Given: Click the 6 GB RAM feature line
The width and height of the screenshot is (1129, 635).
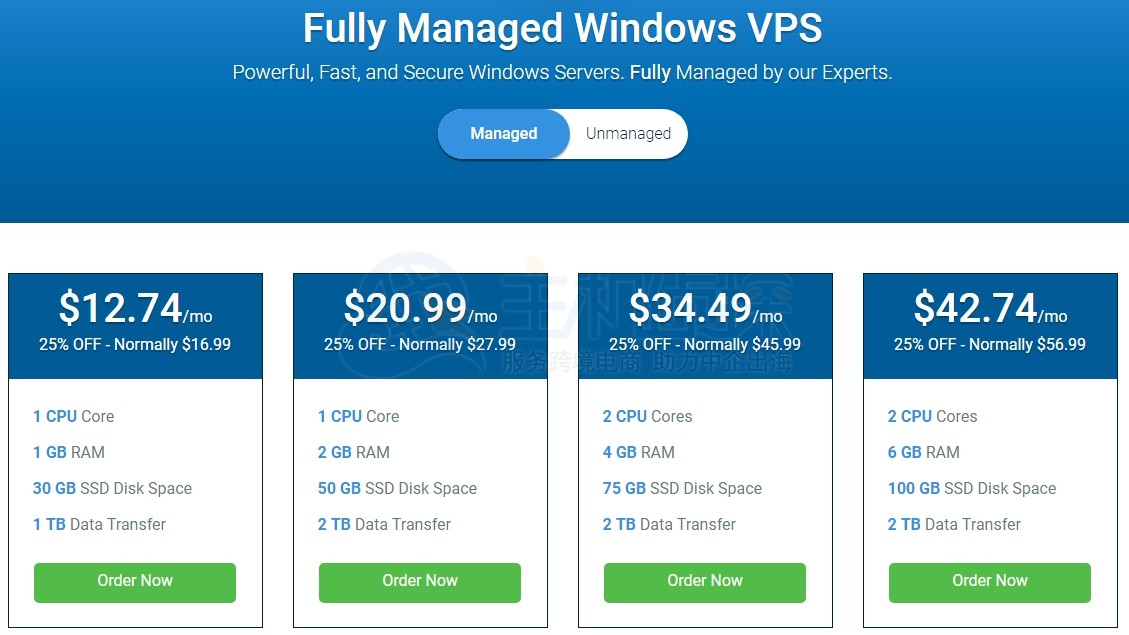Looking at the screenshot, I should pyautogui.click(x=924, y=452).
